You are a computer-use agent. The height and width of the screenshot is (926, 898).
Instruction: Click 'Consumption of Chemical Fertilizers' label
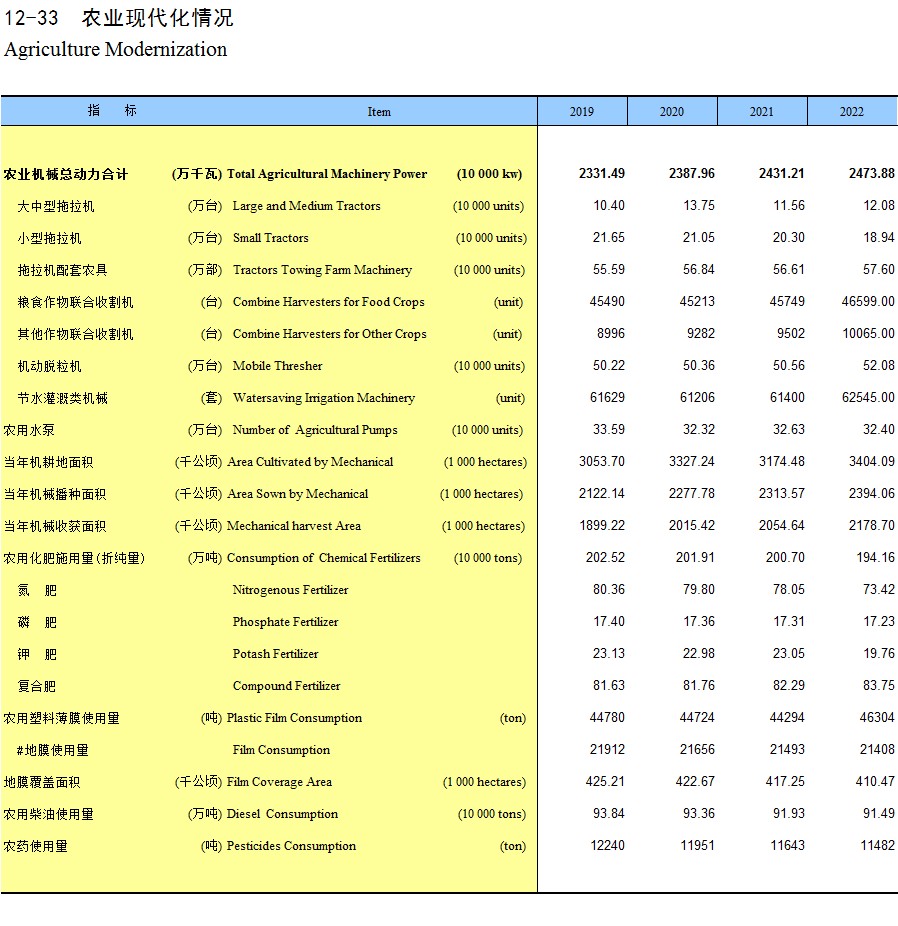(324, 557)
